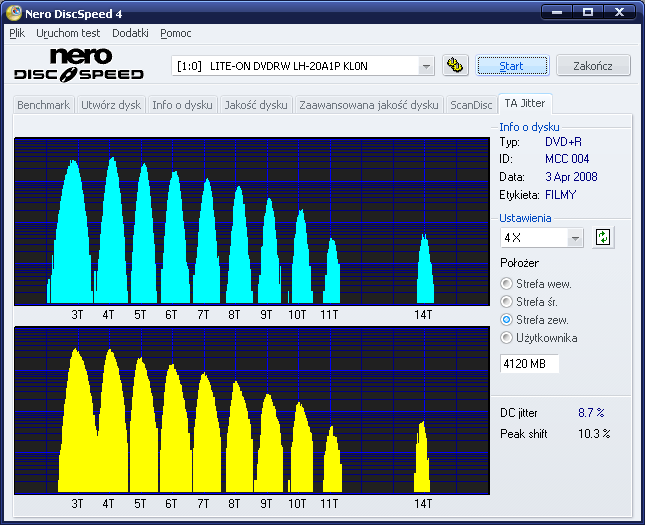Click the Nero DiscSpeed title bar icon
Screen dimensions: 645x525
[14, 13]
